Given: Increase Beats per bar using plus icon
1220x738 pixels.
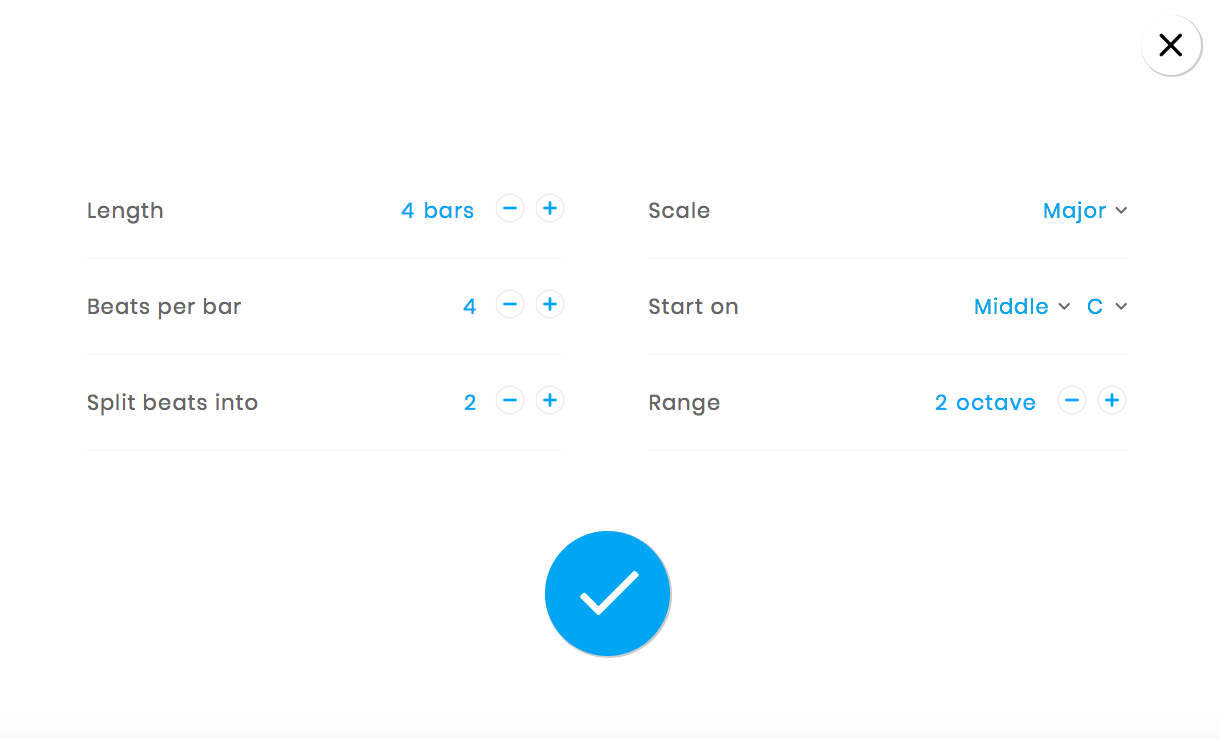Looking at the screenshot, I should click(549, 304).
